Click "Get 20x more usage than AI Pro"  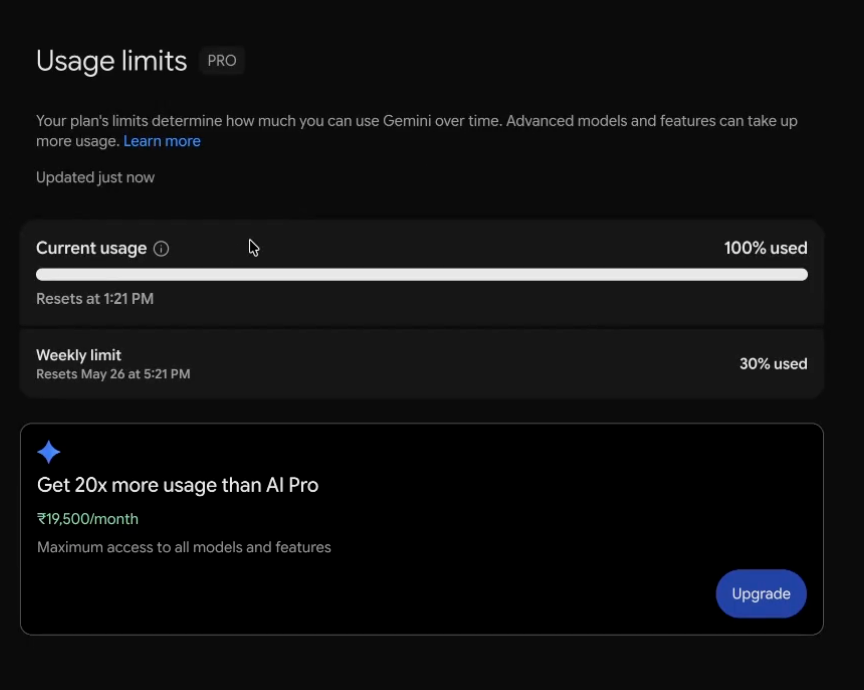coord(177,485)
